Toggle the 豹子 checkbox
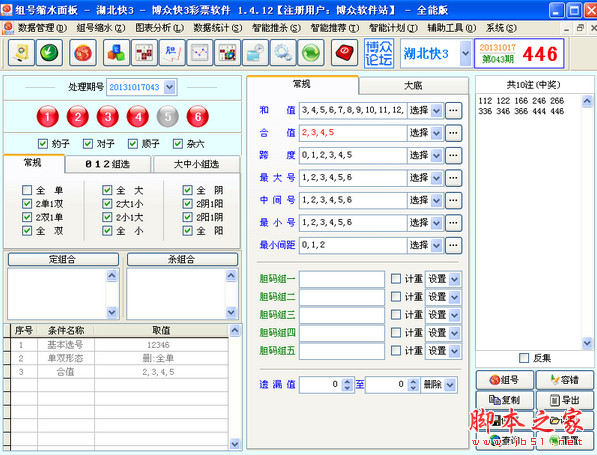 [x=43, y=144]
